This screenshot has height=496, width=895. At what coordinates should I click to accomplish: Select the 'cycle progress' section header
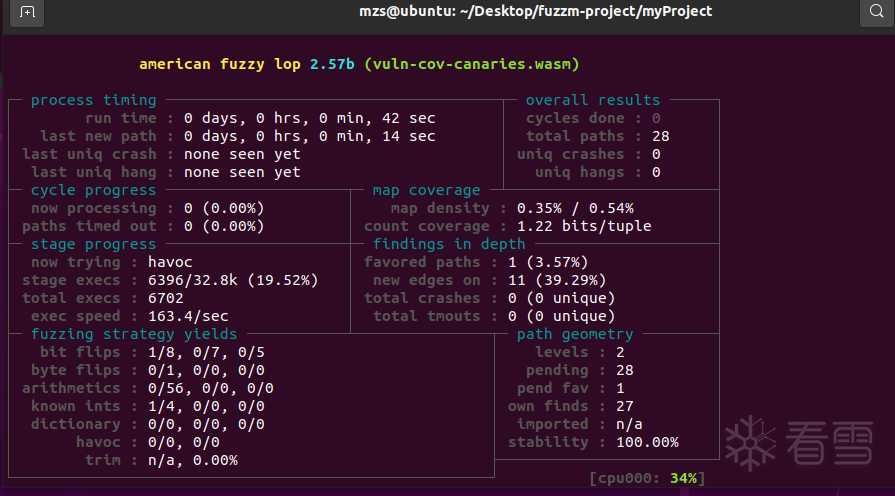94,190
